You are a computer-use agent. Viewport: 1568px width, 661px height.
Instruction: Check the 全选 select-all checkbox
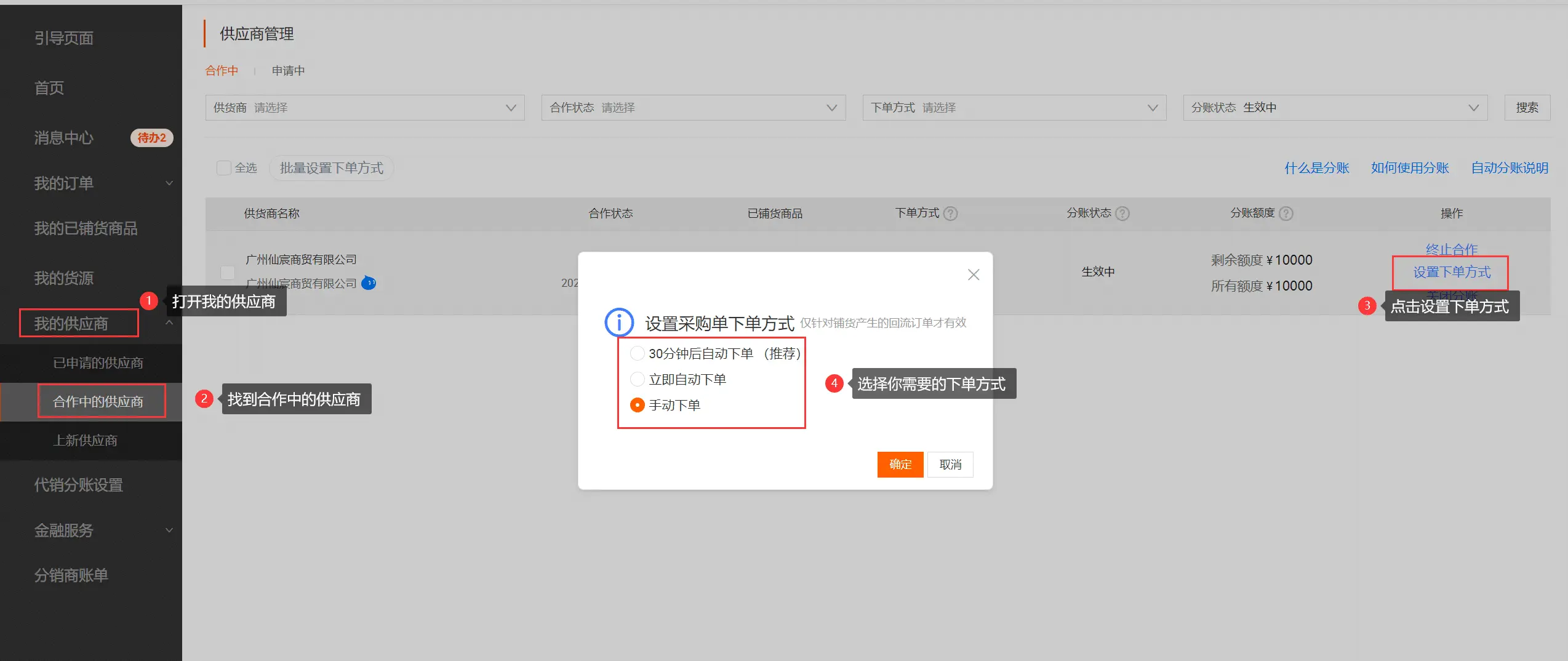click(224, 167)
